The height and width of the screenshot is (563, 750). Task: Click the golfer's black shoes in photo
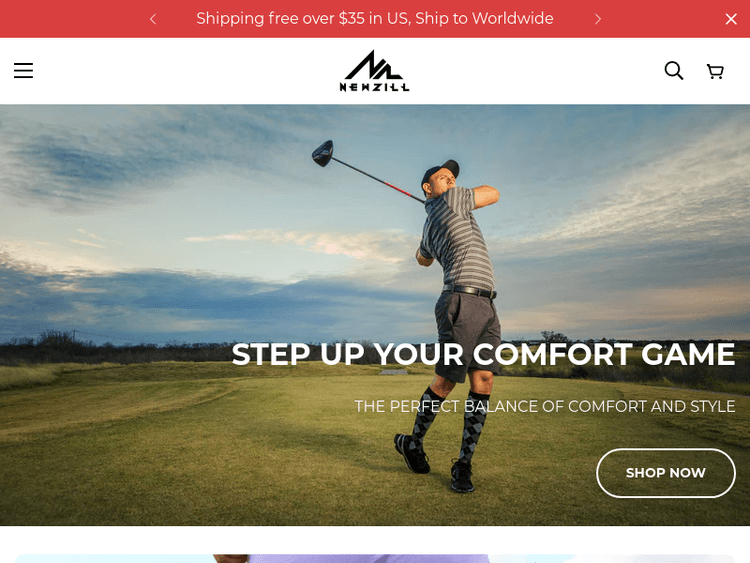434,463
